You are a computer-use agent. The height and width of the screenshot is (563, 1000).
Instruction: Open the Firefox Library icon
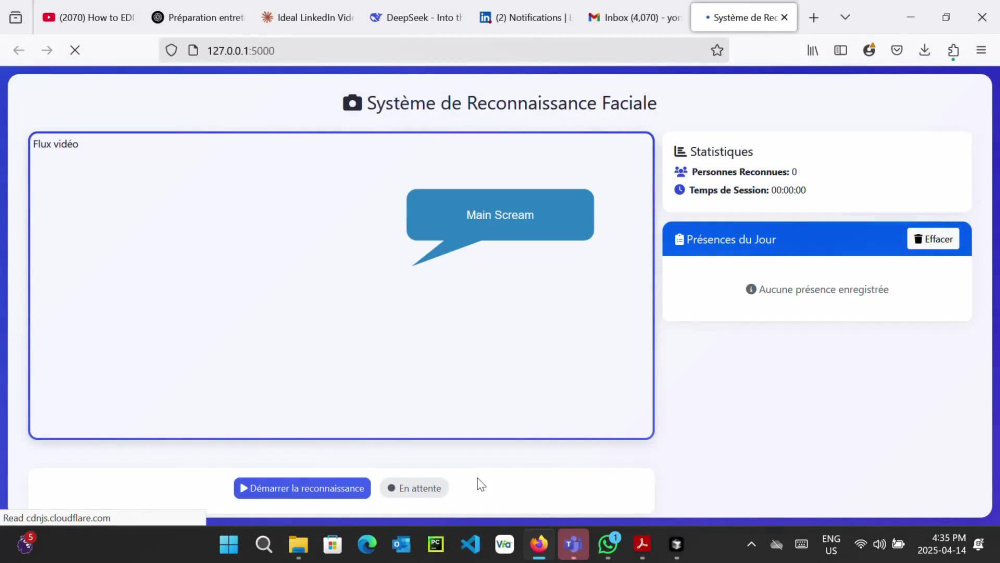pyautogui.click(x=812, y=50)
